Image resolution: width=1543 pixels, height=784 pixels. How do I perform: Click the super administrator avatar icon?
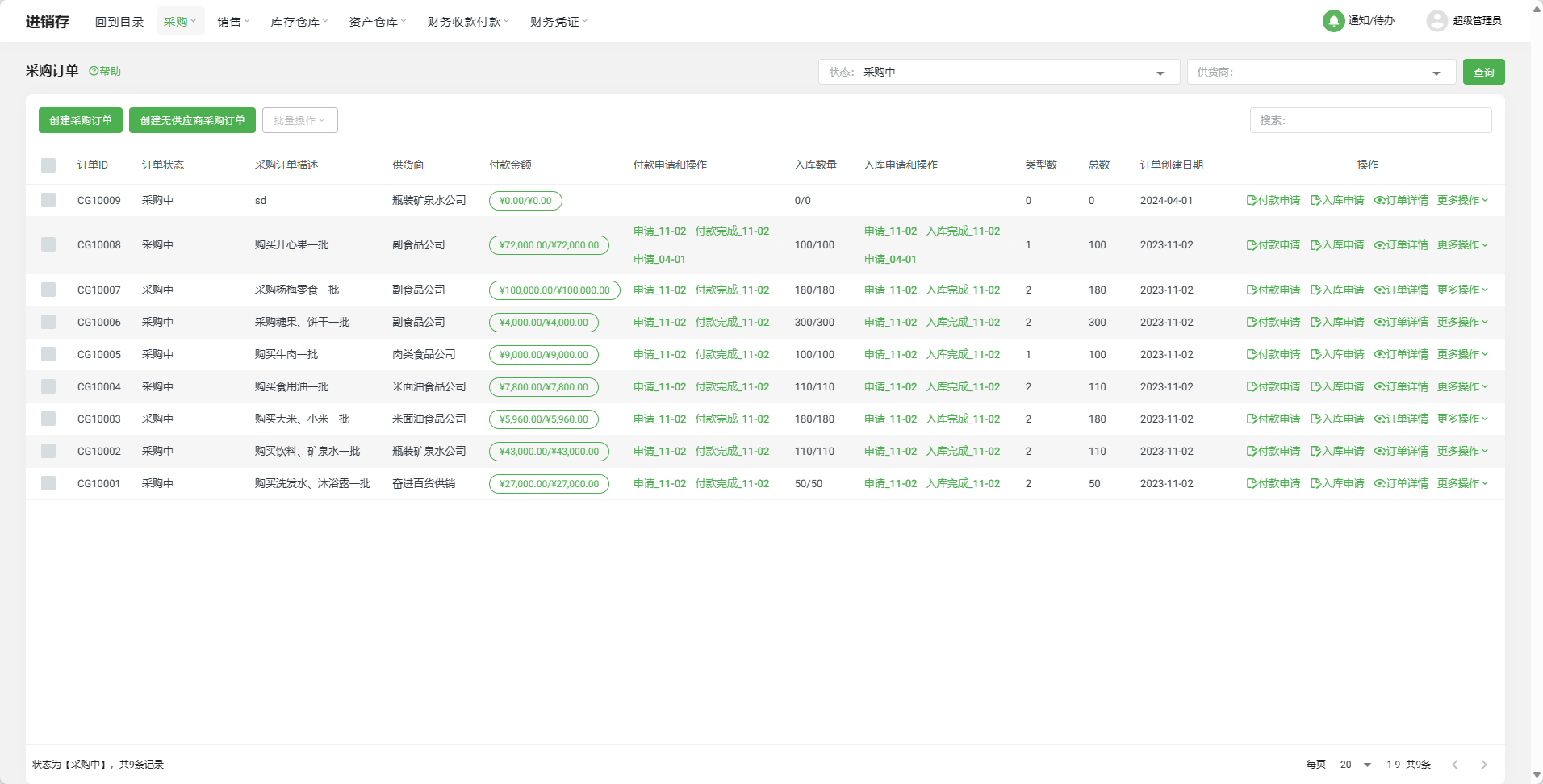point(1436,21)
